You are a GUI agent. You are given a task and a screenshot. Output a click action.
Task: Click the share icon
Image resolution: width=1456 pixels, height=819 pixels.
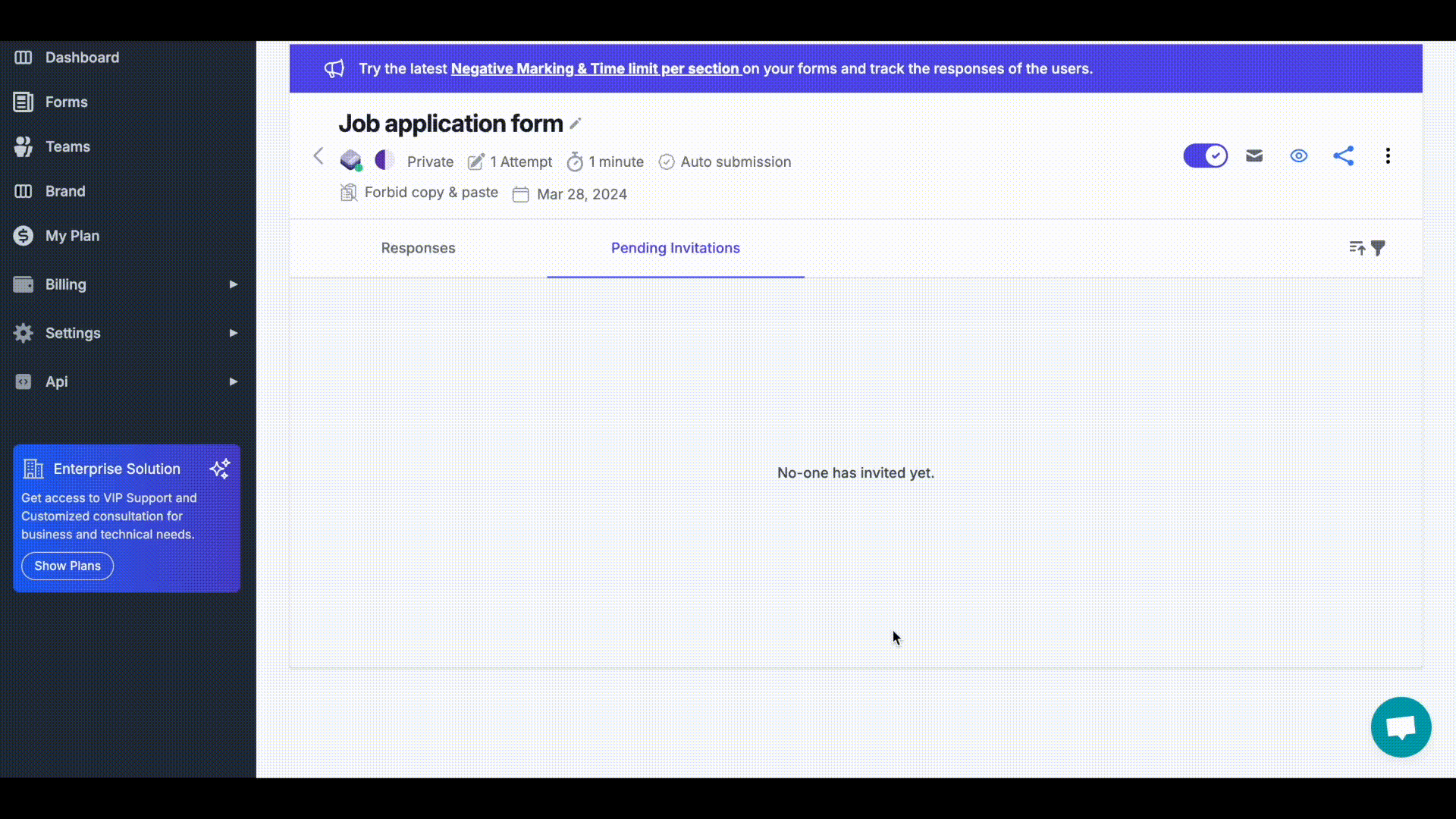1343,155
